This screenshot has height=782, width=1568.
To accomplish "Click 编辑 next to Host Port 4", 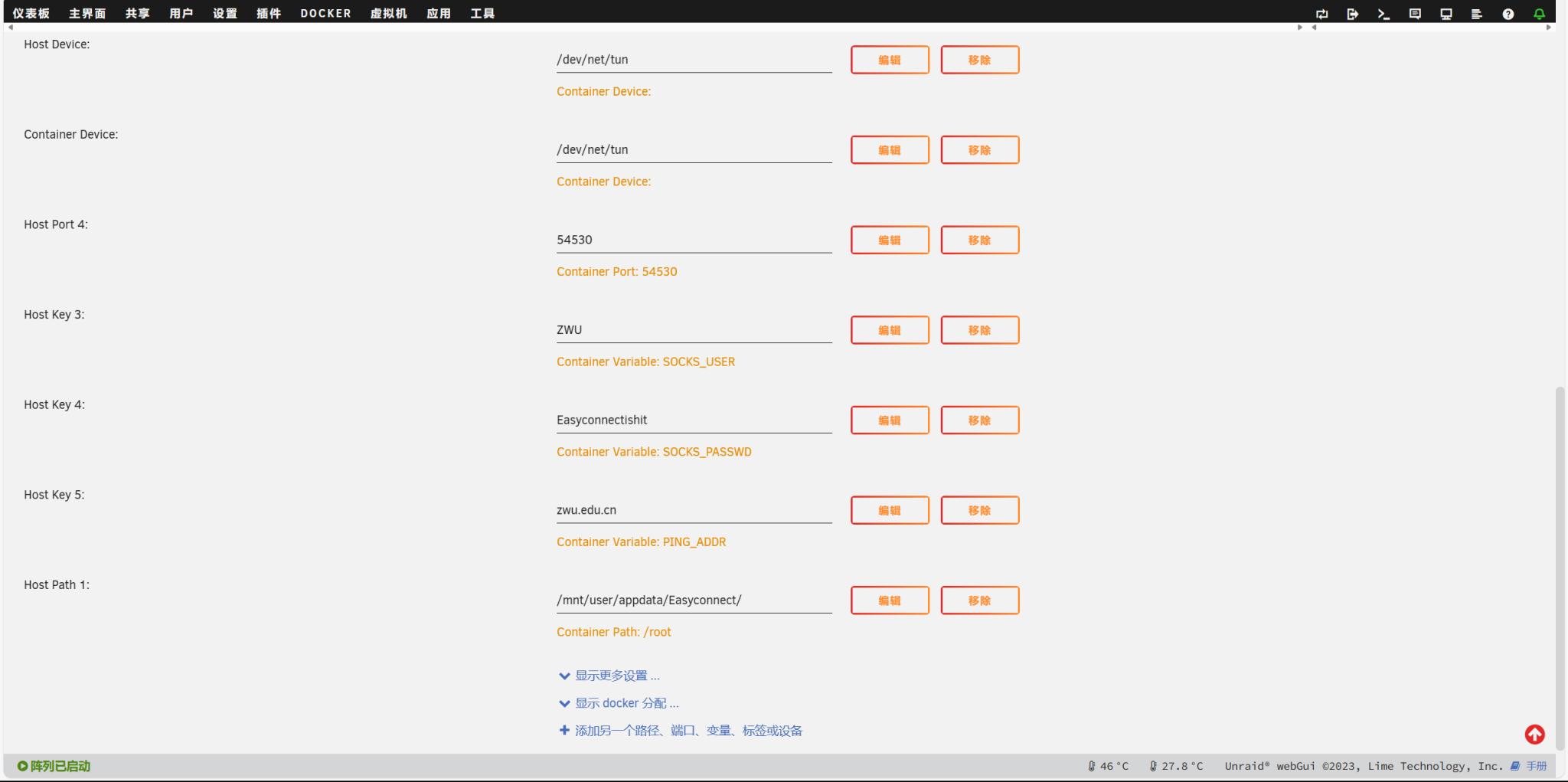I will [890, 240].
